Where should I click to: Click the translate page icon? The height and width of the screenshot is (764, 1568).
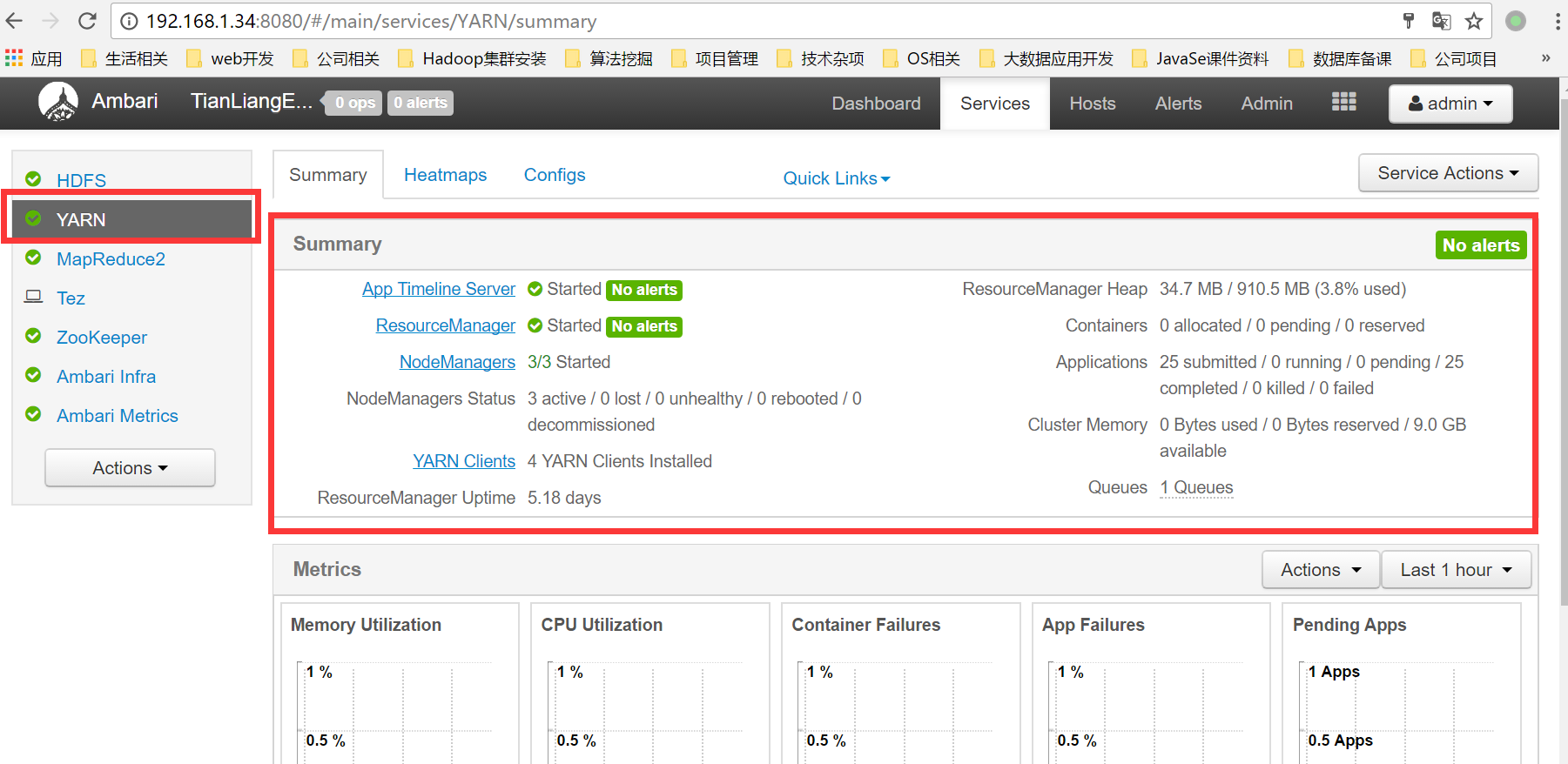[1441, 21]
